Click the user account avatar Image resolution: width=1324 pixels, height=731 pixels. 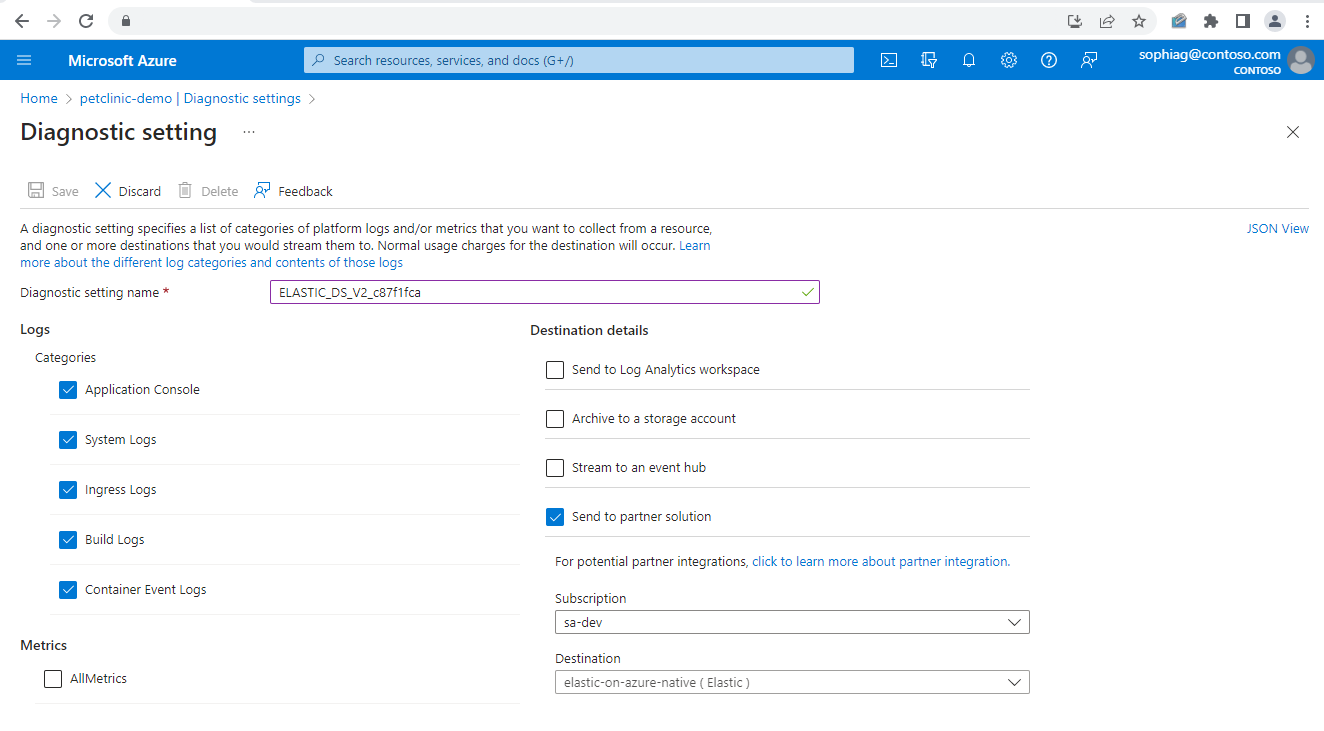point(1300,60)
